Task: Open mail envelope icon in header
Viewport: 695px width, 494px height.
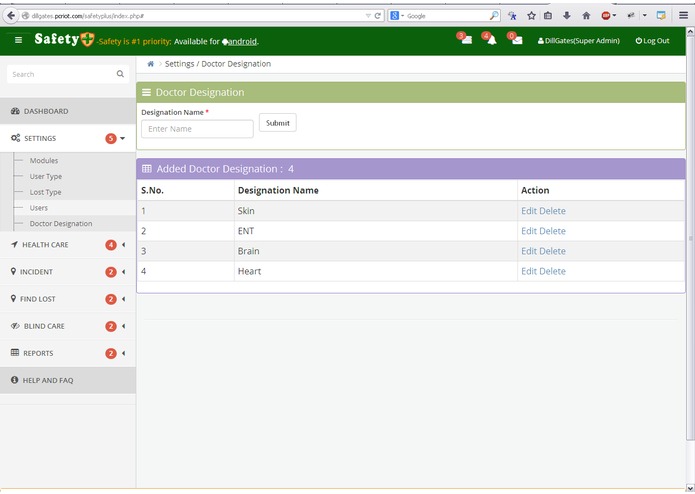Action: click(x=515, y=39)
